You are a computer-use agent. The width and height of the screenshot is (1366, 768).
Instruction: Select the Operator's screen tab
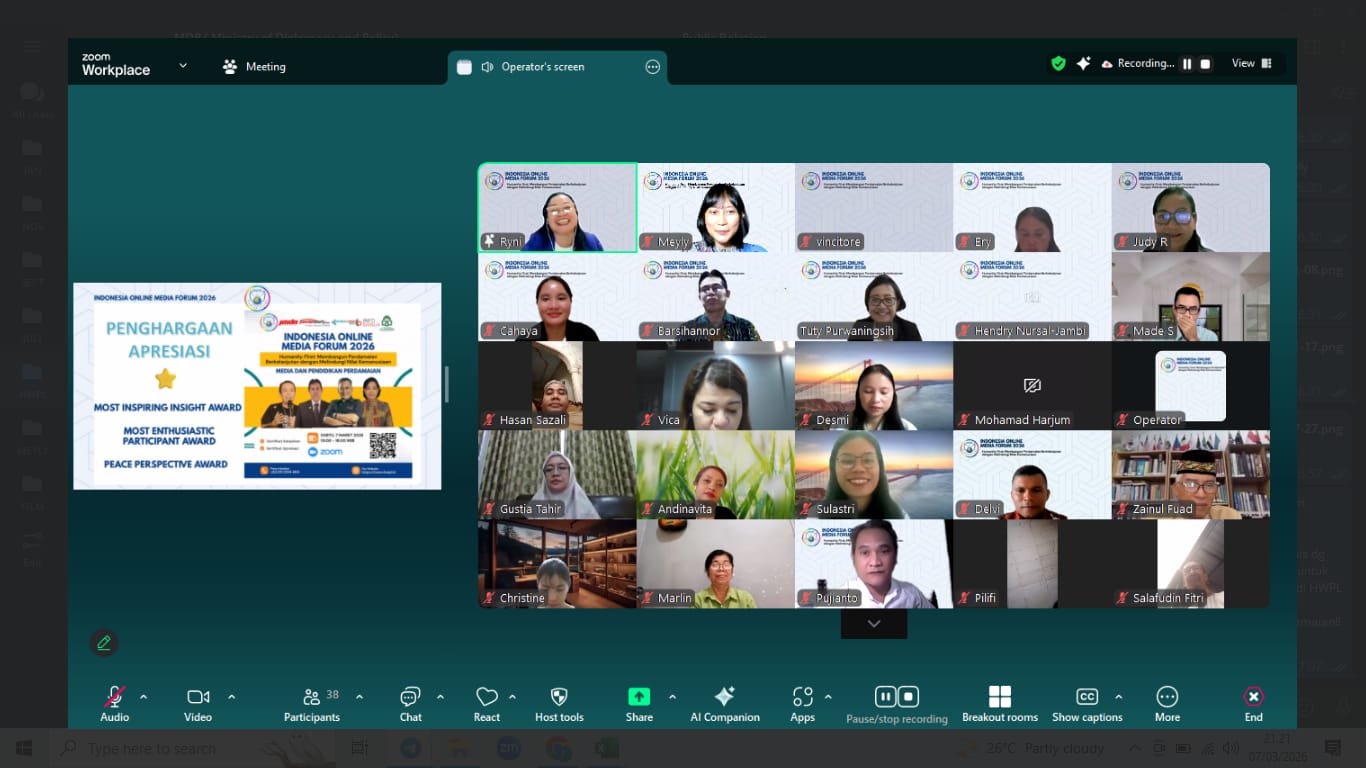pos(542,67)
